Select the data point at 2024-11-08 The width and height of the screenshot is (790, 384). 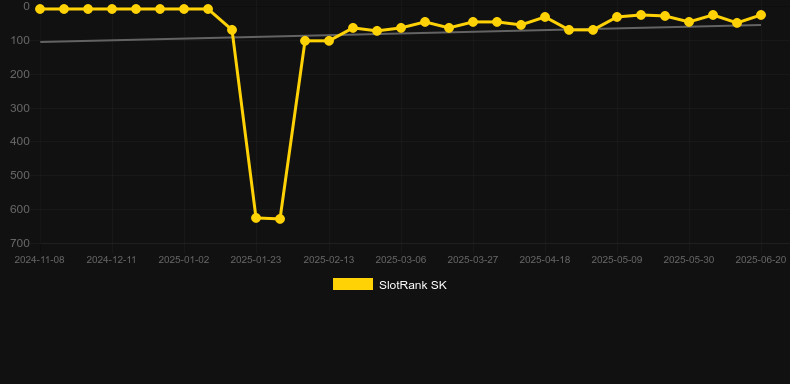tap(40, 9)
